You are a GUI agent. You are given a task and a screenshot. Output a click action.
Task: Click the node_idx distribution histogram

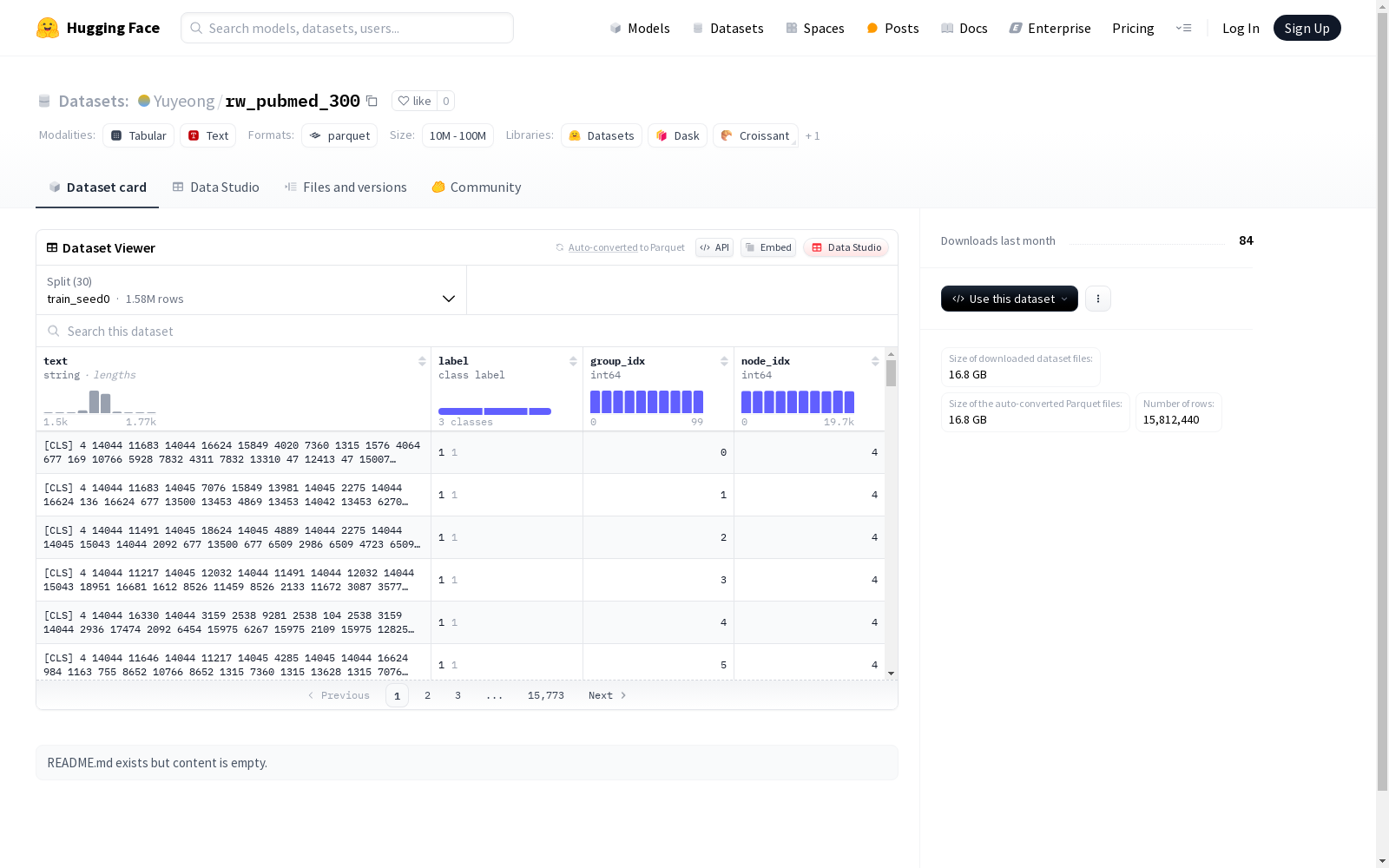pos(798,402)
